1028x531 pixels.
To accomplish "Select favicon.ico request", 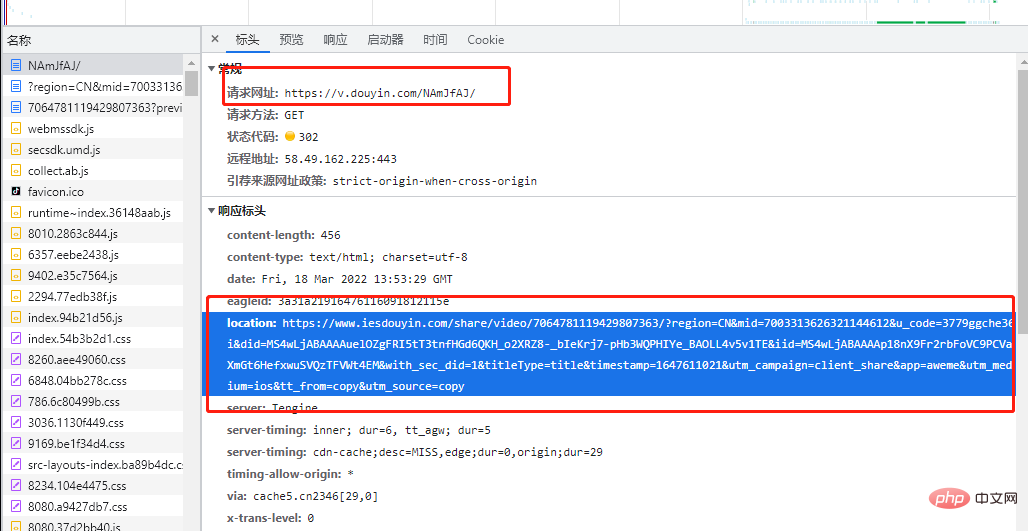I will 92,191.
